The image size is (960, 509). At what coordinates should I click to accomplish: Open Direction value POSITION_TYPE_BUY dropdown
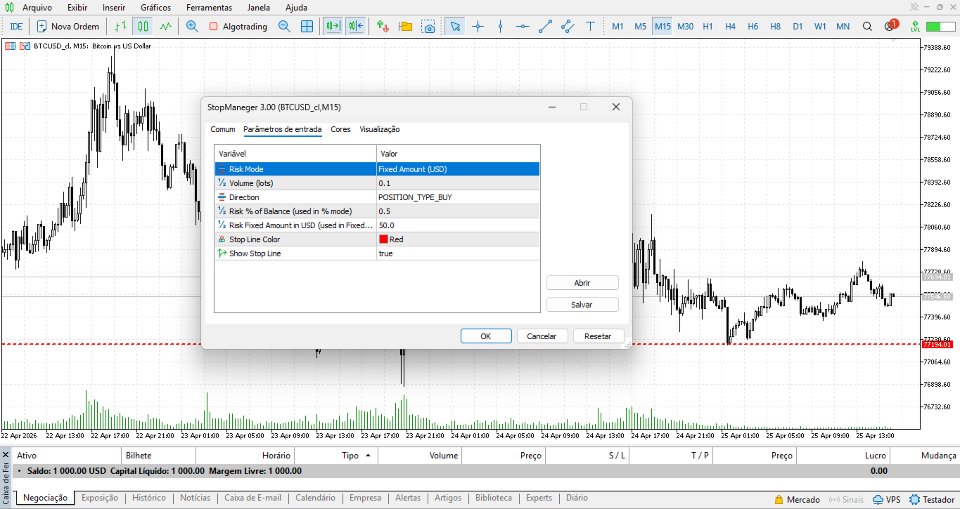[x=458, y=197]
